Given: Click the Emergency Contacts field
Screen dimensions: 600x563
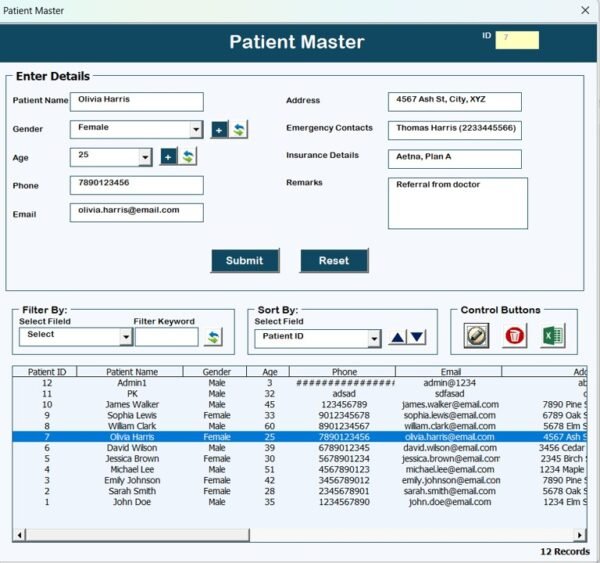Looking at the screenshot, I should (455, 131).
